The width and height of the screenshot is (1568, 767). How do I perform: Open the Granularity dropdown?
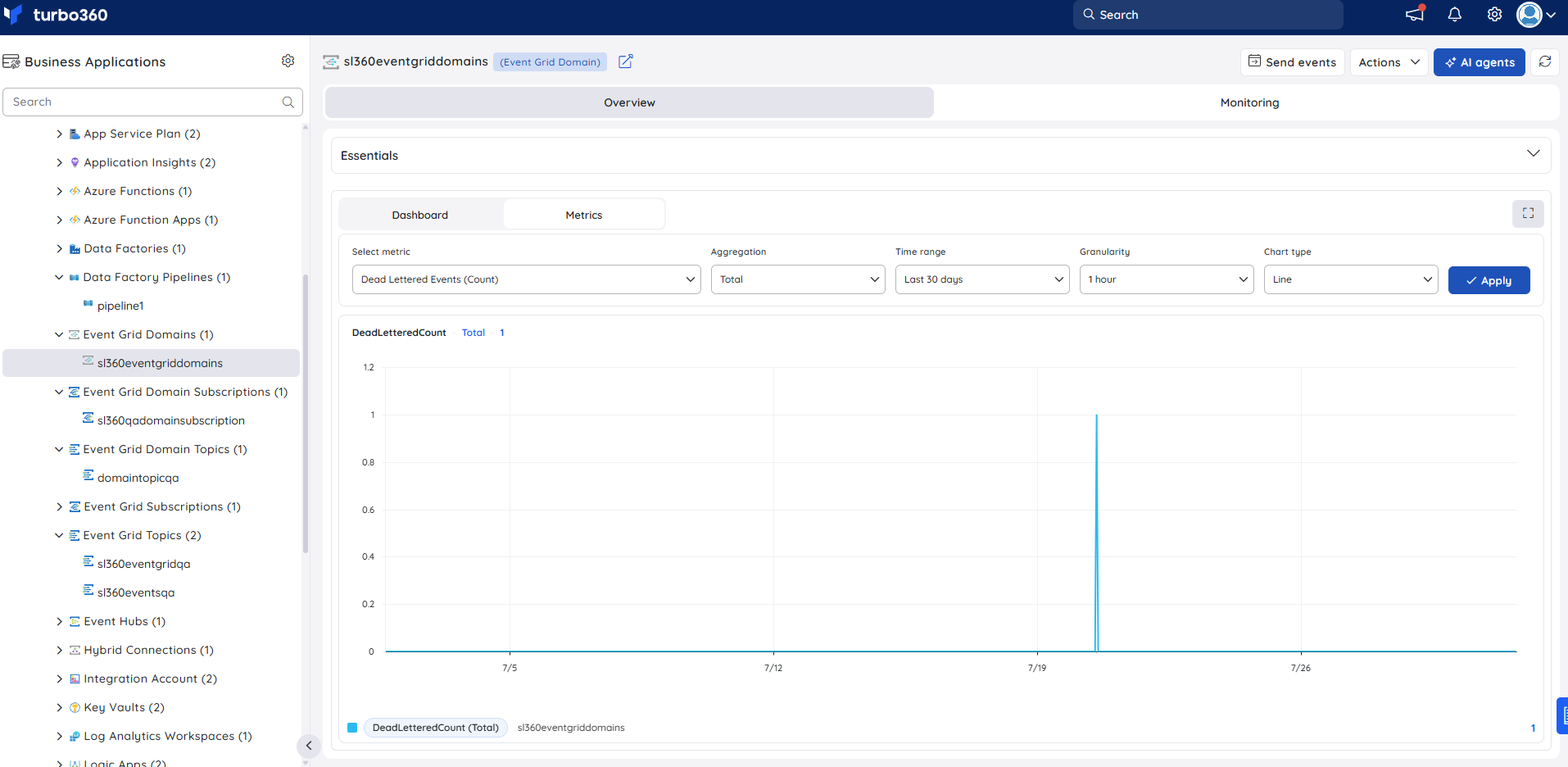[x=1167, y=279]
